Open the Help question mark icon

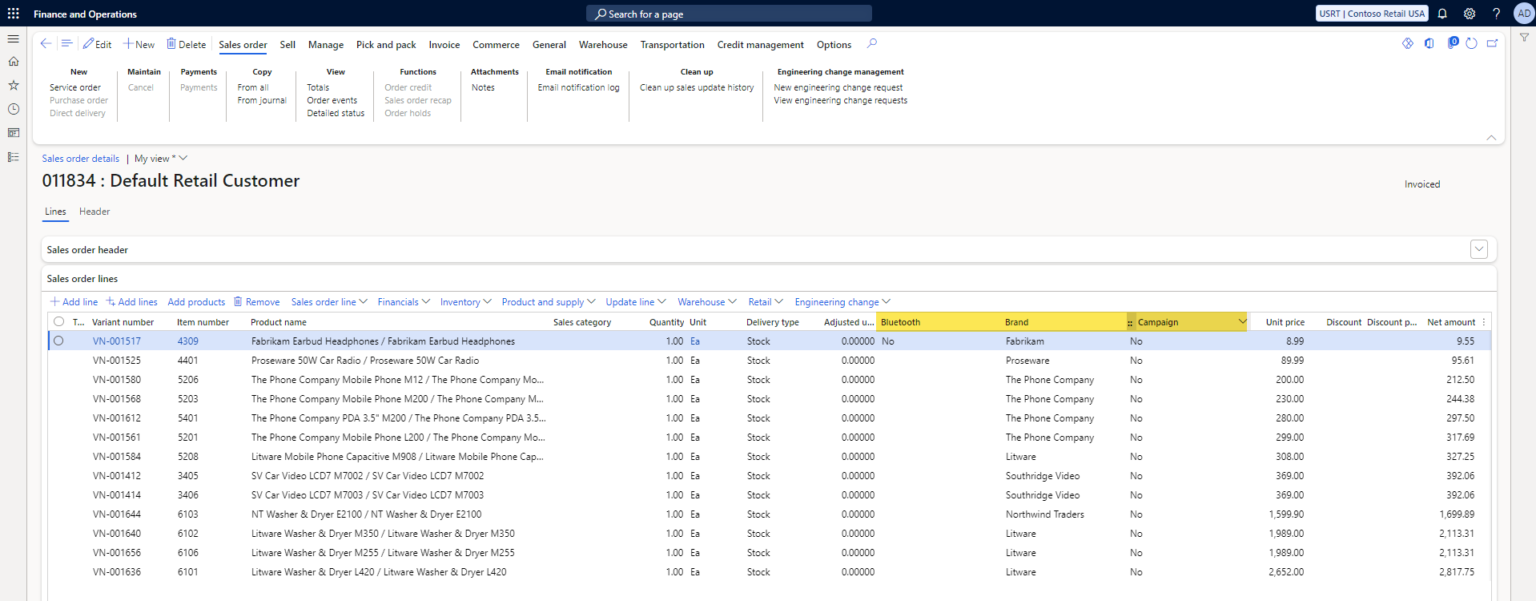(x=1497, y=13)
